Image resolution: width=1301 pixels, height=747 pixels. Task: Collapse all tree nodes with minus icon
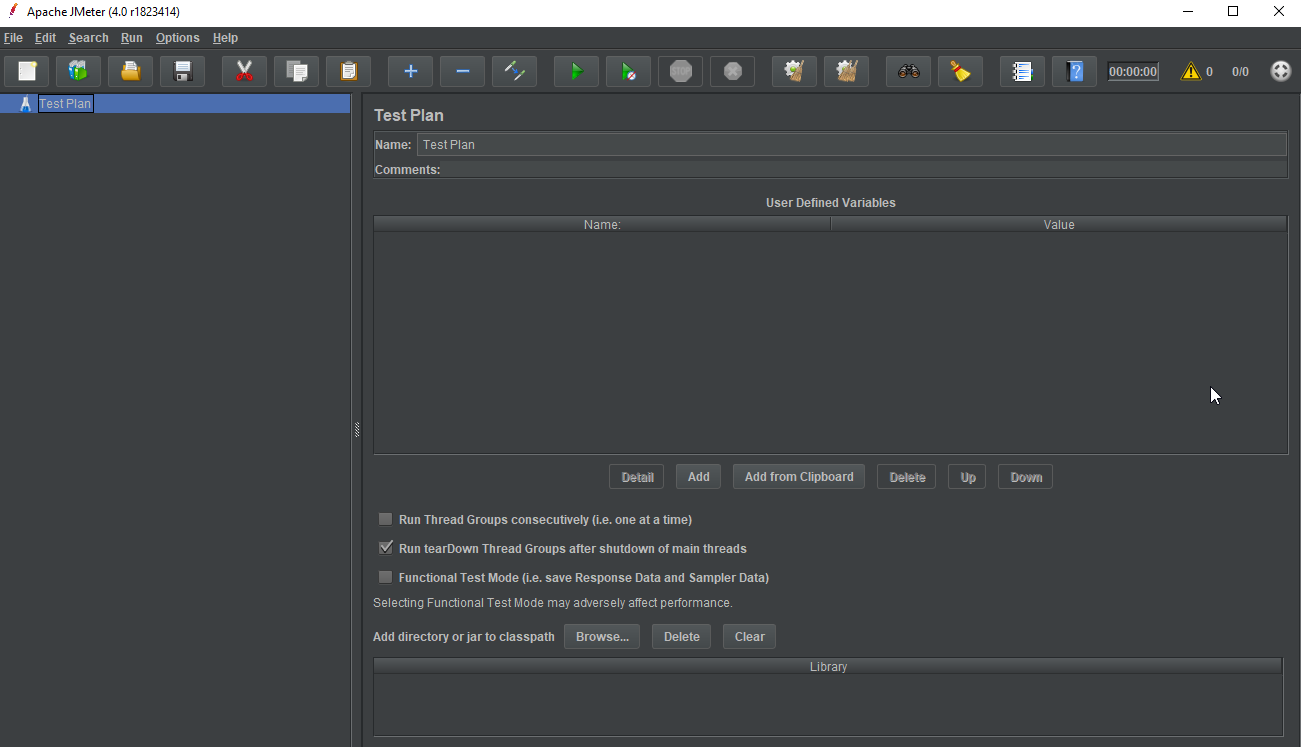point(463,72)
